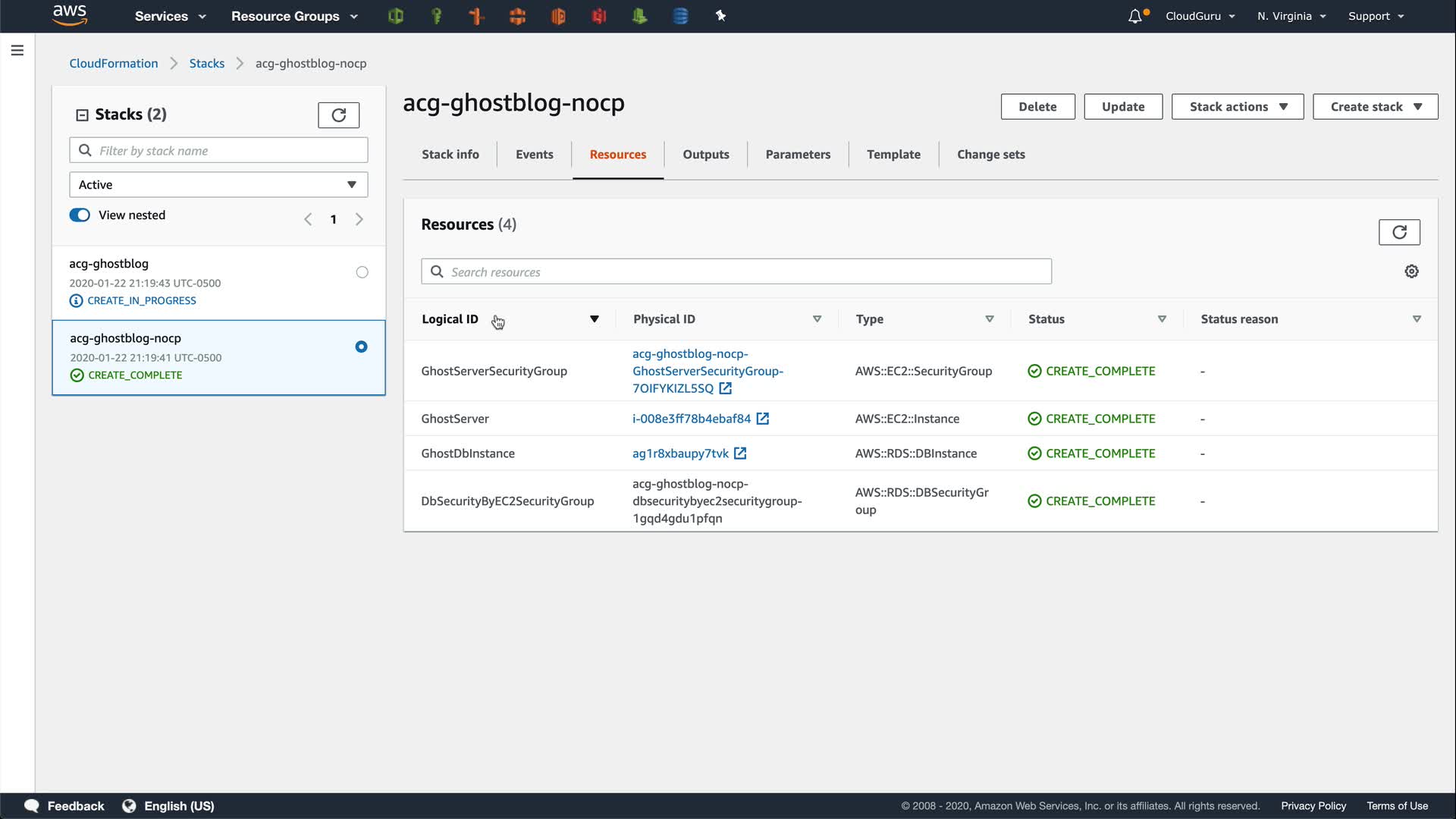Viewport: 1456px width, 819px height.
Task: Open the Template tab
Action: [893, 155]
